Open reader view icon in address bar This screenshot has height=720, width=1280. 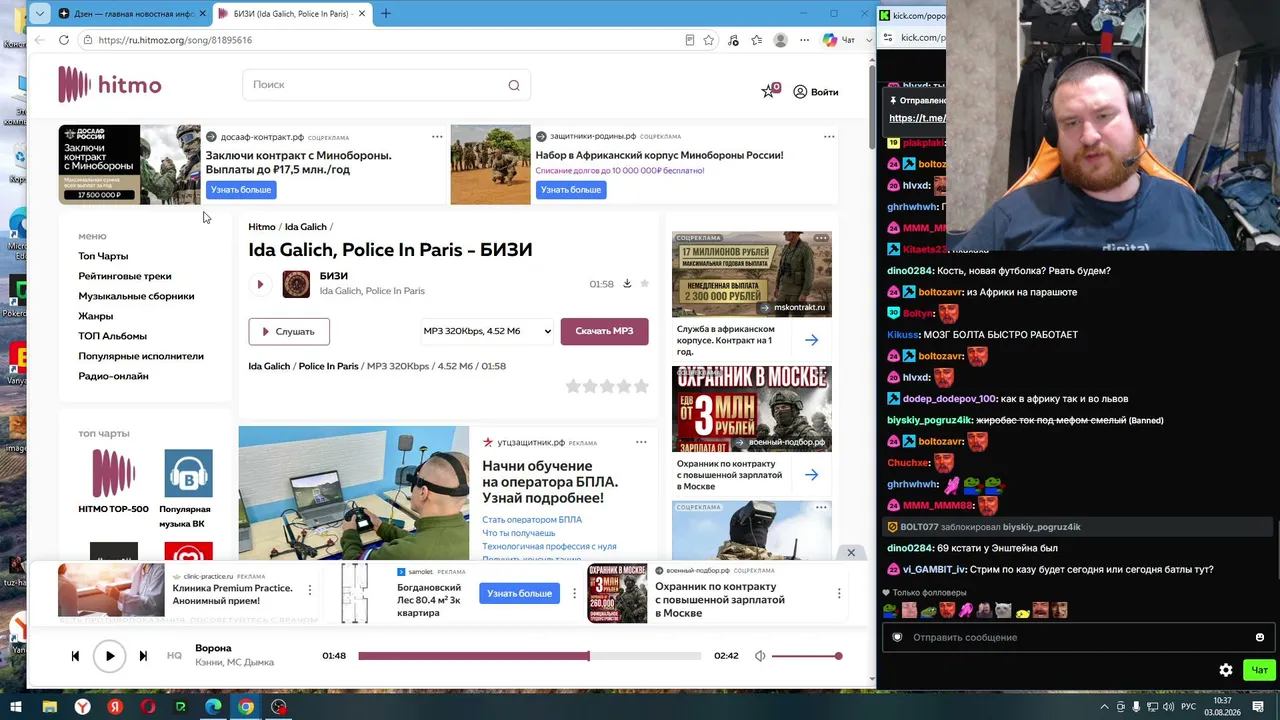click(690, 40)
